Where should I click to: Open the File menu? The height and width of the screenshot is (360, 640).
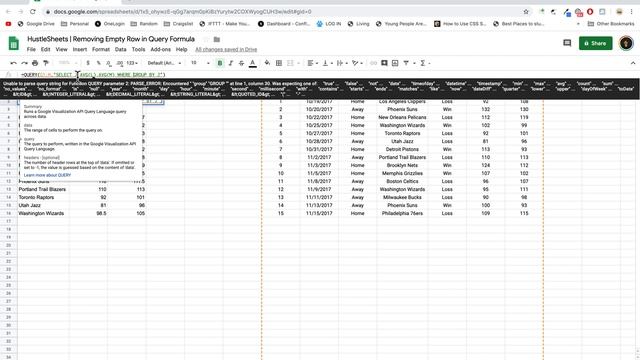31,49
